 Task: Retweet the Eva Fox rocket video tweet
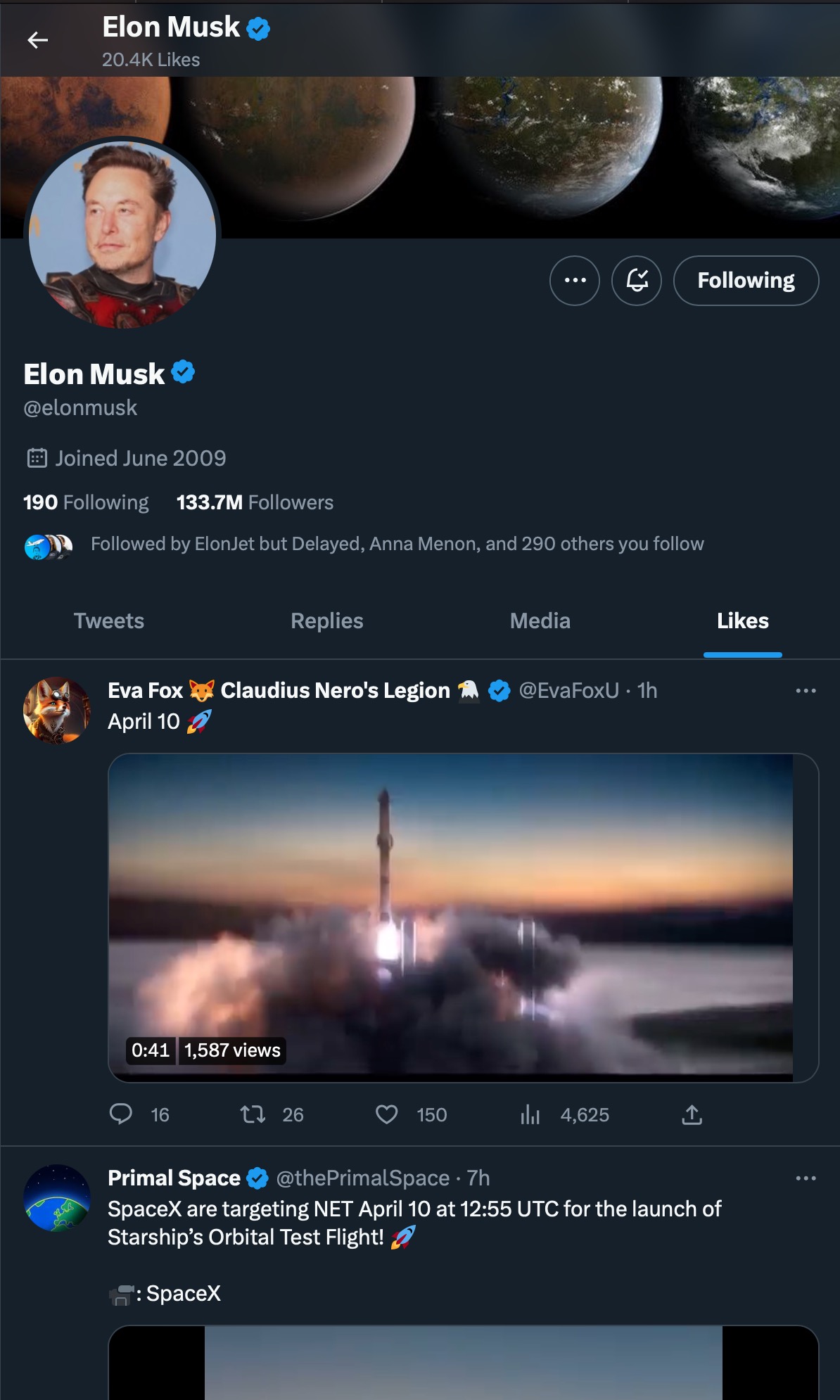[x=253, y=1114]
